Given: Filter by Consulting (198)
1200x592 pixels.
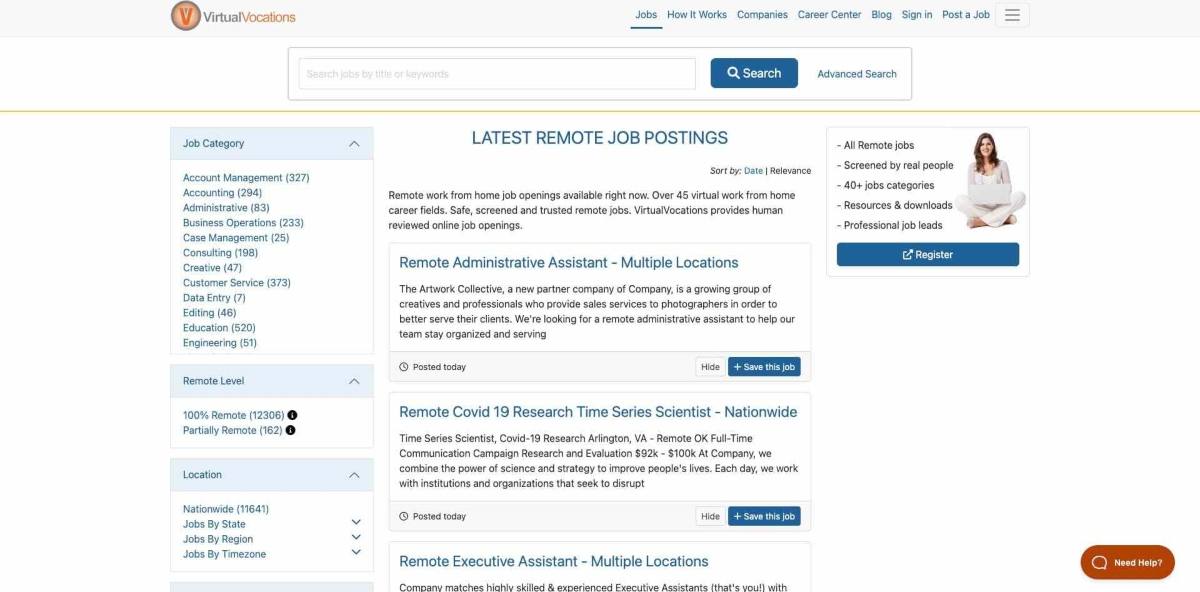Looking at the screenshot, I should click(220, 253).
